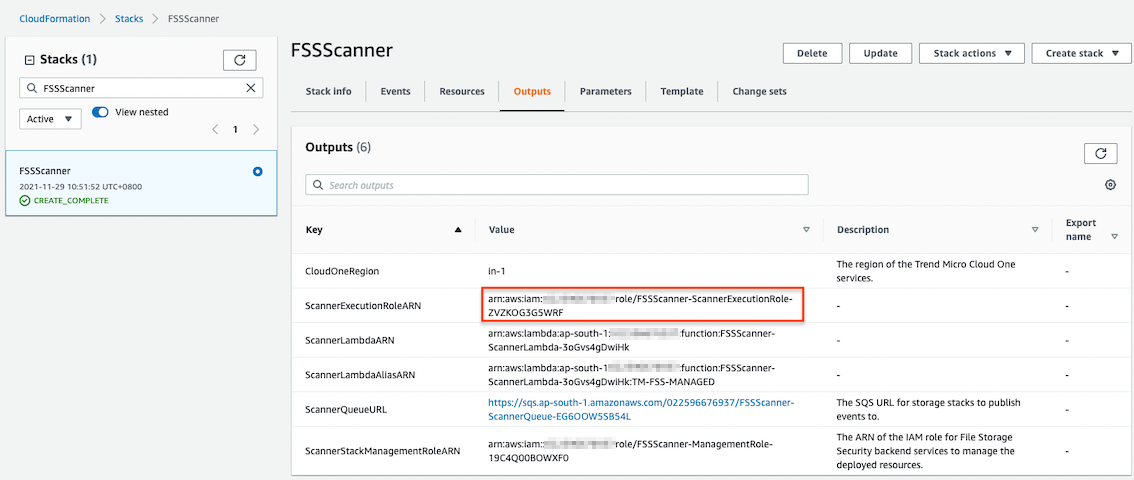
Task: Select the FSSScanner stack radio button
Action: [258, 172]
